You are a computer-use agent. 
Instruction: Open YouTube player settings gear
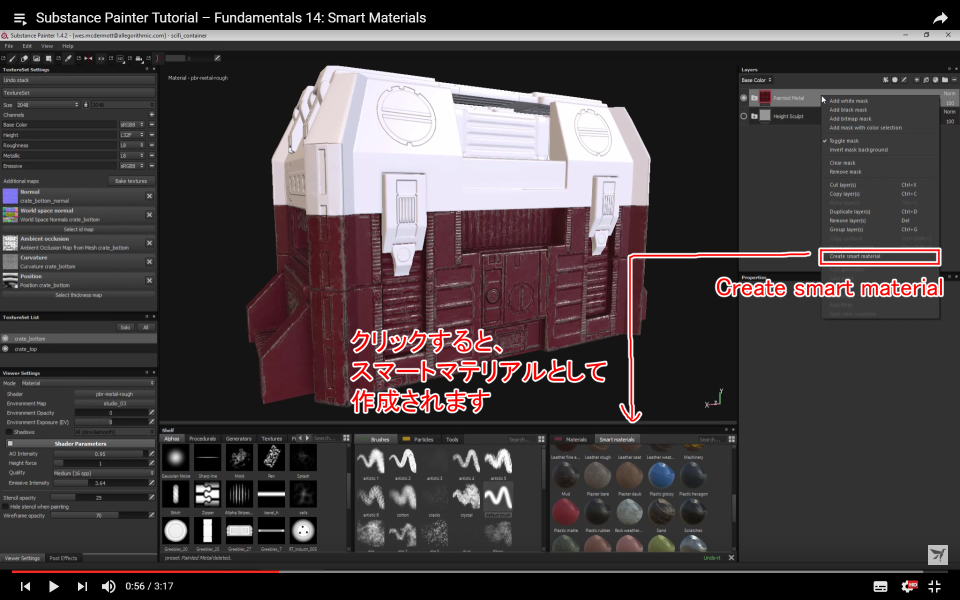coord(909,586)
